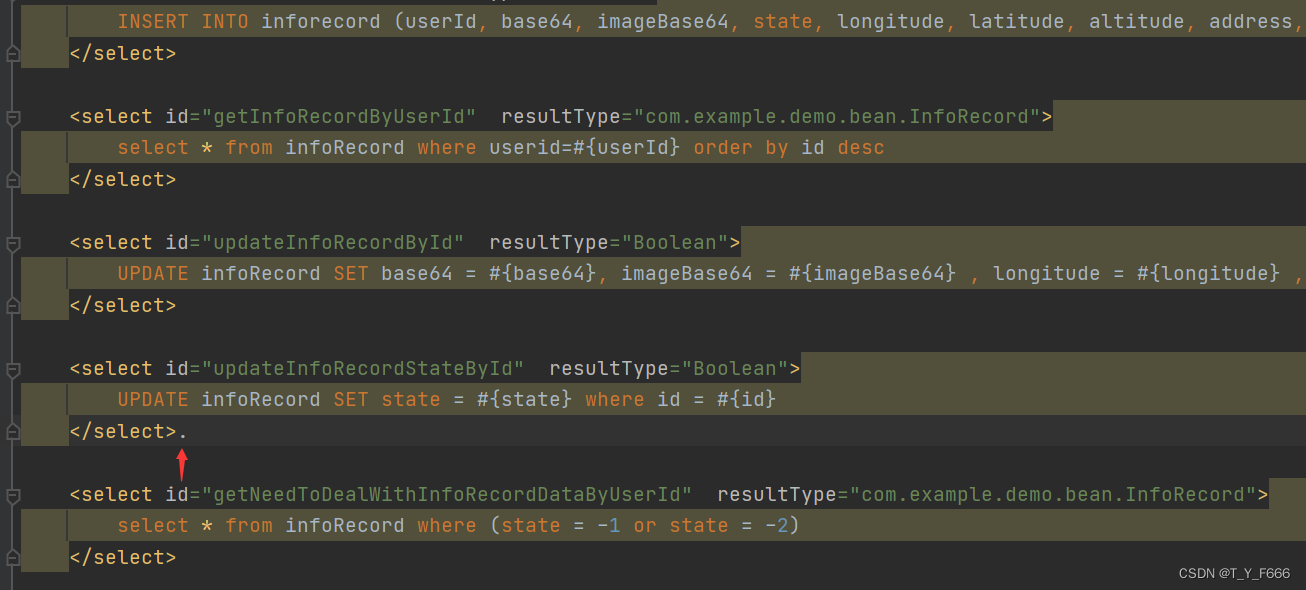Click the fold-end gutter icon near the final closing select tag
Viewport: 1306px width, 590px height.
[12, 557]
